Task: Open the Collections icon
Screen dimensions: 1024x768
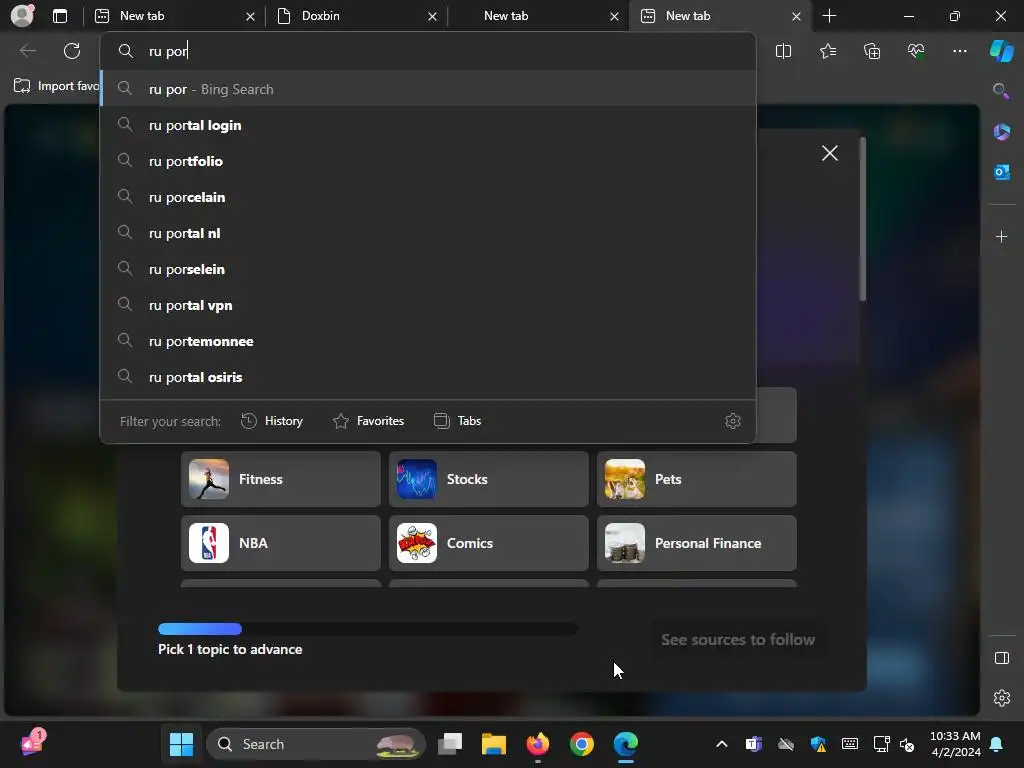Action: pos(872,51)
